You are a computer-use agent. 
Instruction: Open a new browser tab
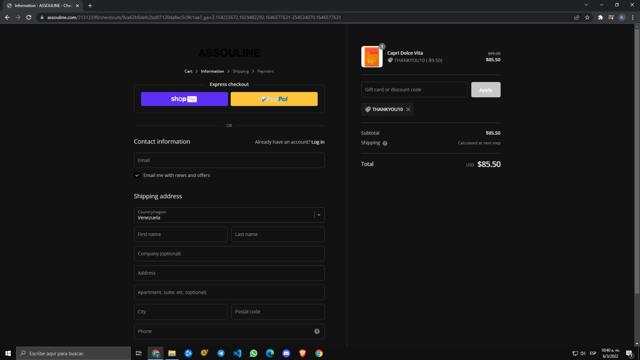tap(90, 6)
